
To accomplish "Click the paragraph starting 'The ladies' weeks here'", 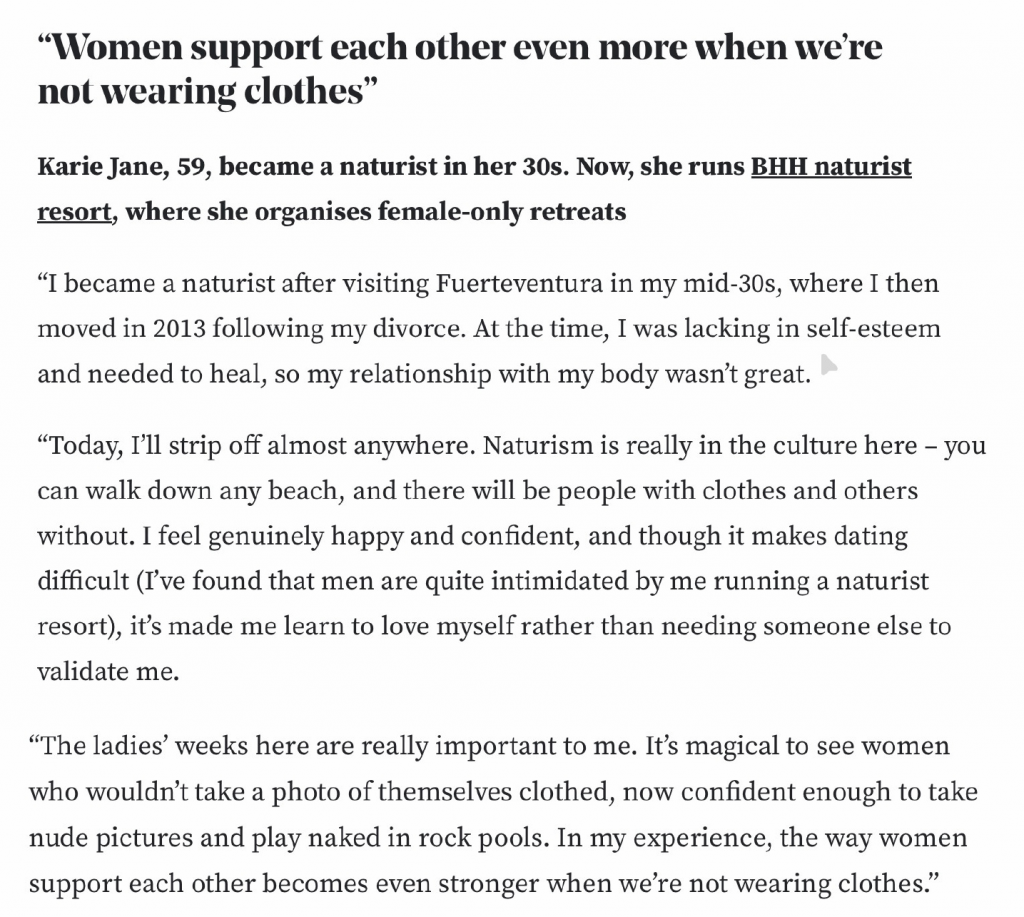I will tap(503, 814).
